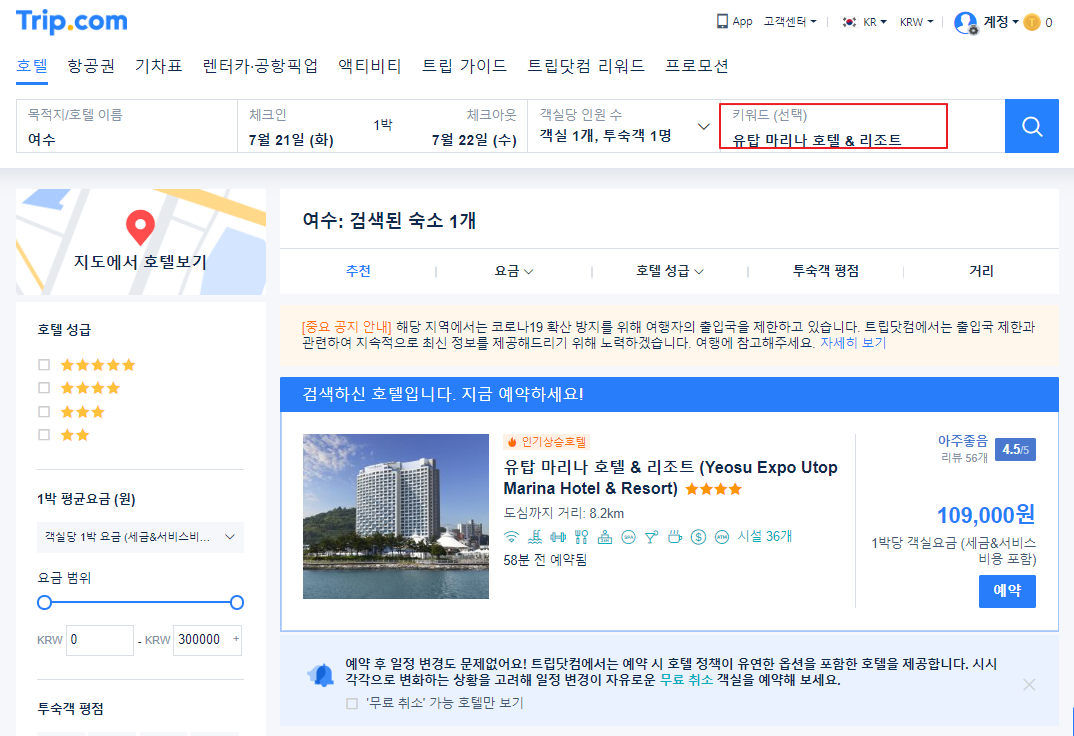The width and height of the screenshot is (1074, 736).
Task: Click the blue search magnifier button
Action: point(1032,126)
